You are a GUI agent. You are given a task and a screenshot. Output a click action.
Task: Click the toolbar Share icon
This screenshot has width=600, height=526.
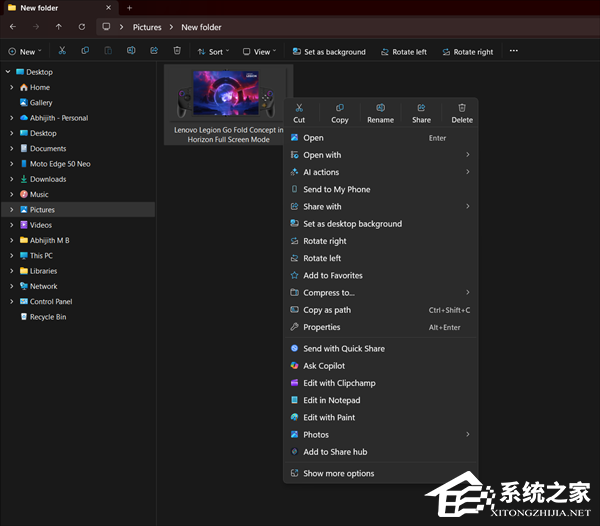click(x=154, y=51)
